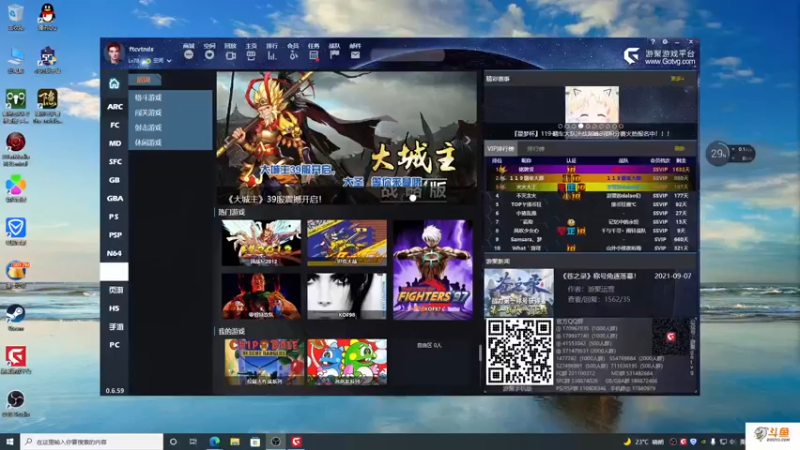This screenshot has width=800, height=450.
Task: Open the 商城 shop icon in top toolbar
Action: 189,55
